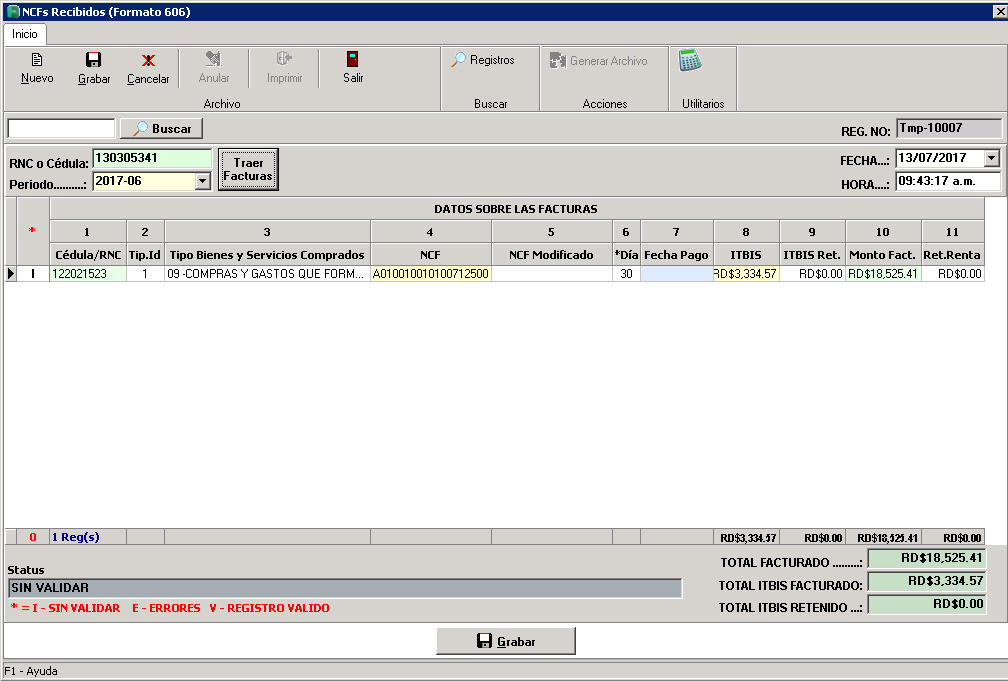Open the Periodo dropdown list
The image size is (1008, 682).
tap(205, 179)
